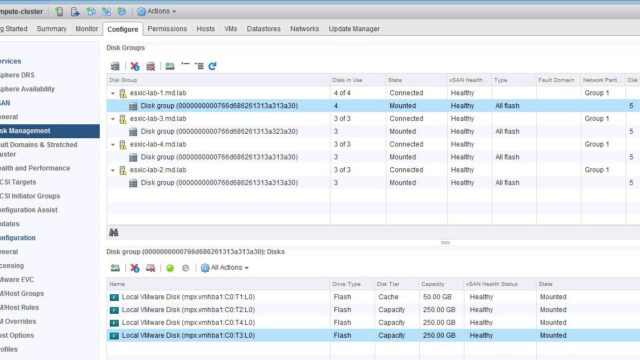
Task: Open the Hosts tab
Action: pyautogui.click(x=205, y=29)
